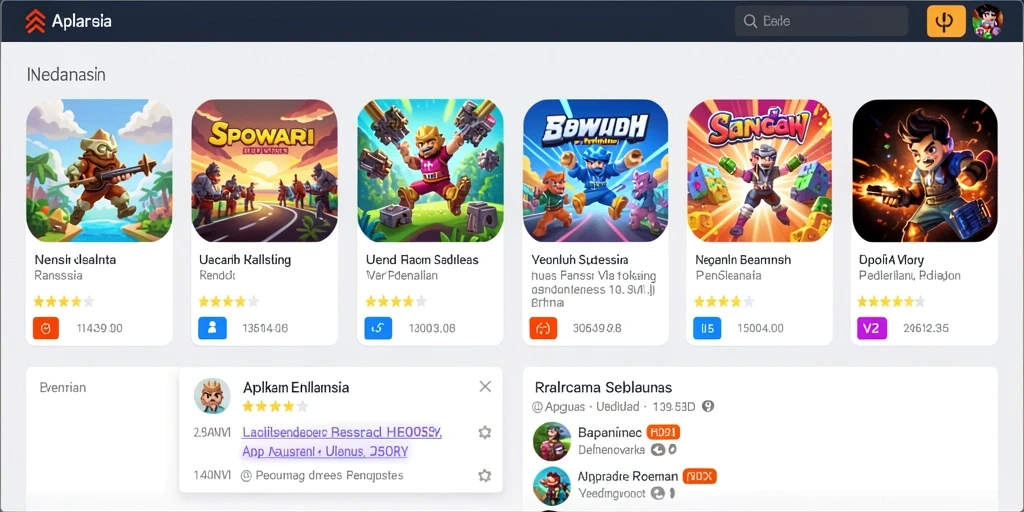
Task: Click the Aplkam Enllamsia avatar icon
Action: pyautogui.click(x=212, y=396)
